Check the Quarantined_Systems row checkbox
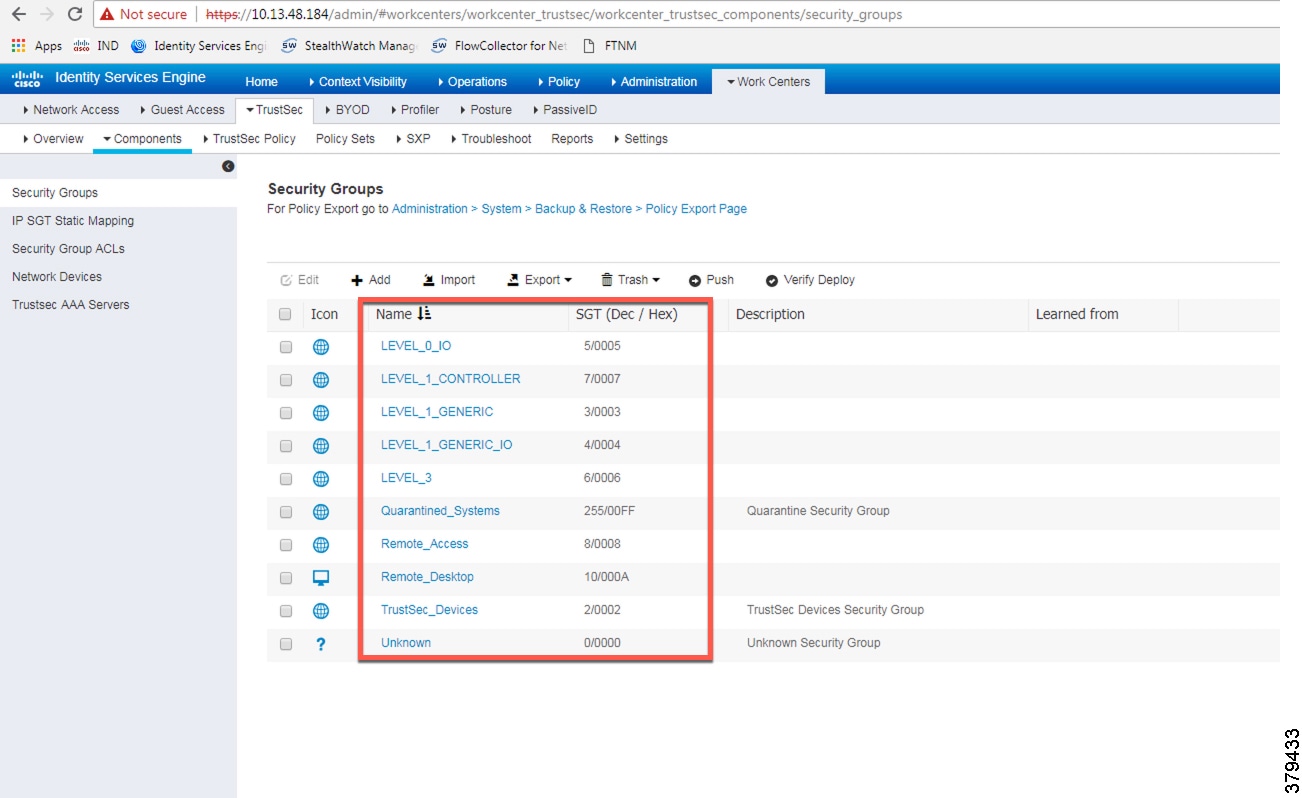The width and height of the screenshot is (1302, 798). point(286,512)
